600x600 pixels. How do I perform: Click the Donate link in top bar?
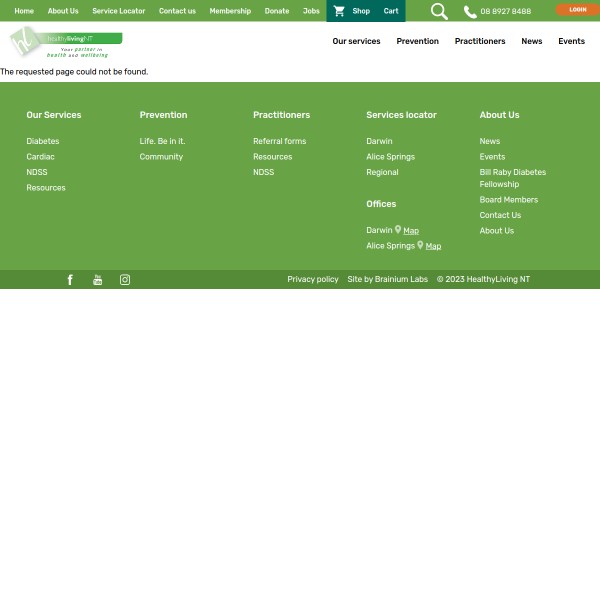point(277,11)
